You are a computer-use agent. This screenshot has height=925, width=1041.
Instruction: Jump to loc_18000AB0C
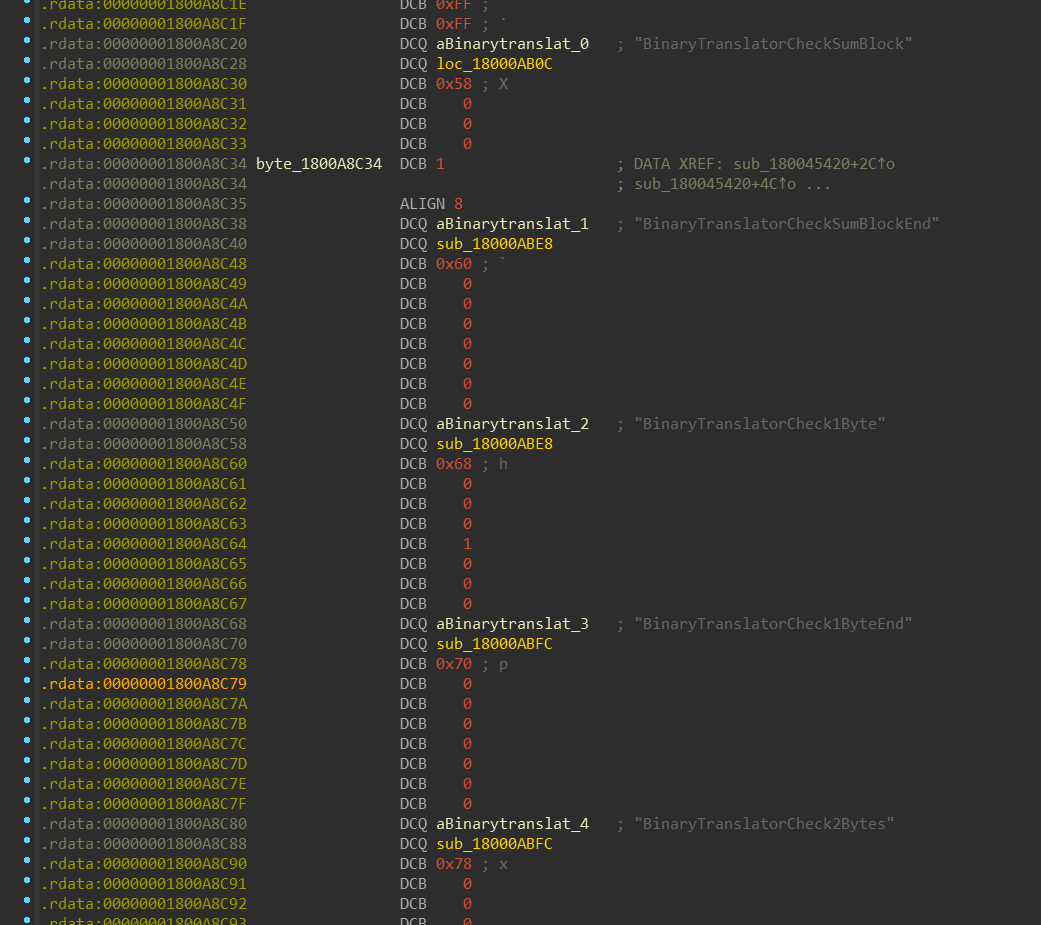[x=494, y=64]
